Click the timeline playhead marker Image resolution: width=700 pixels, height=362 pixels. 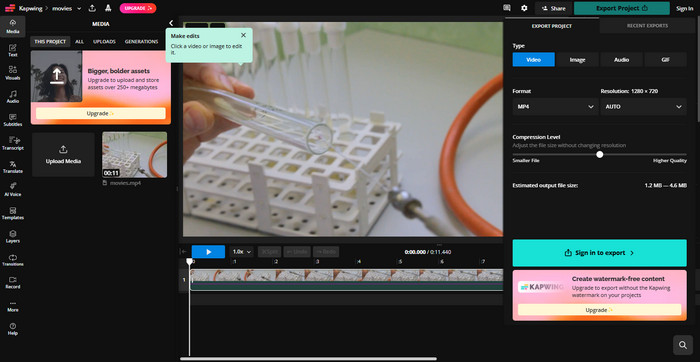point(189,262)
